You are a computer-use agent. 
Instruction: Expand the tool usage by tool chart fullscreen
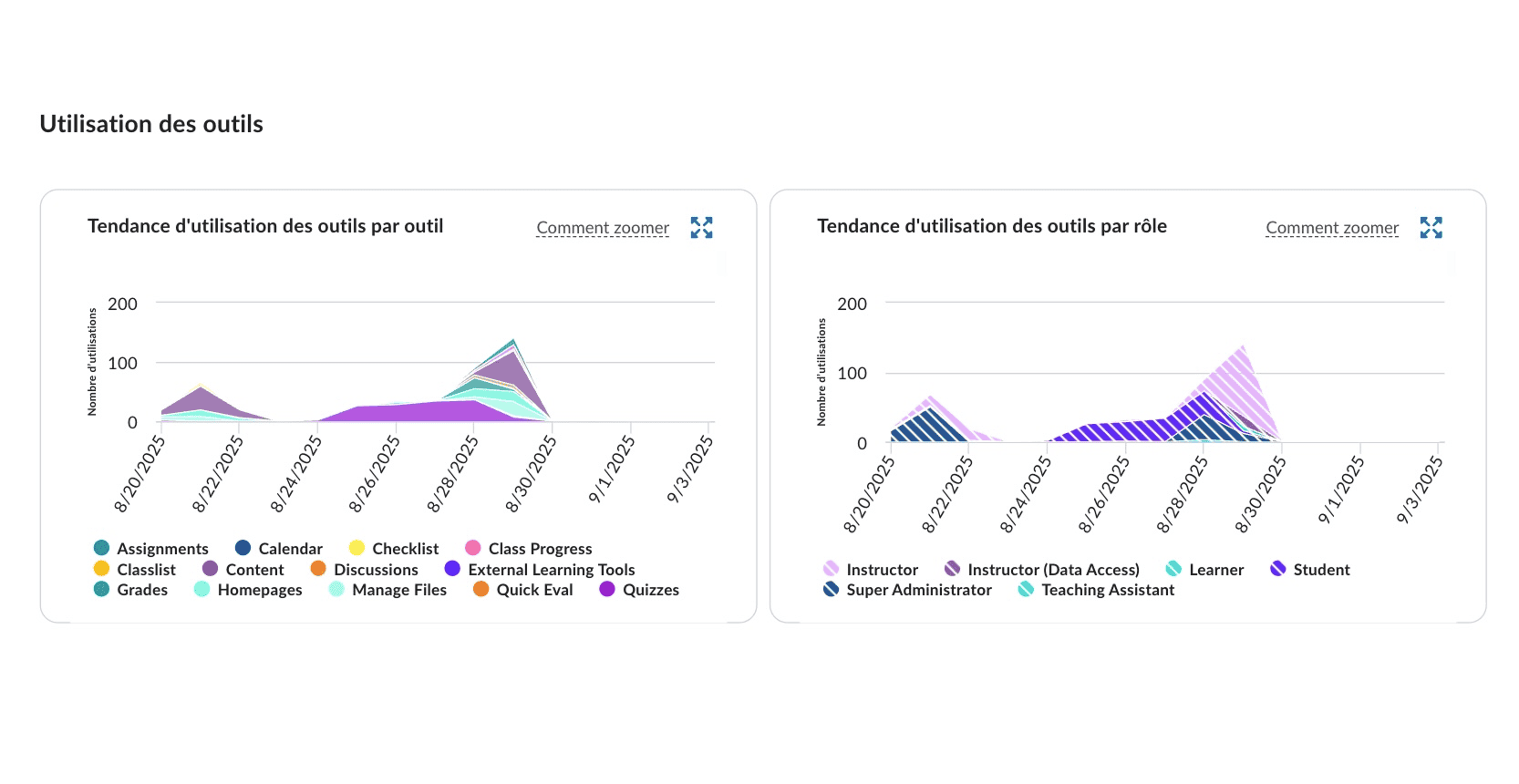pyautogui.click(x=701, y=227)
